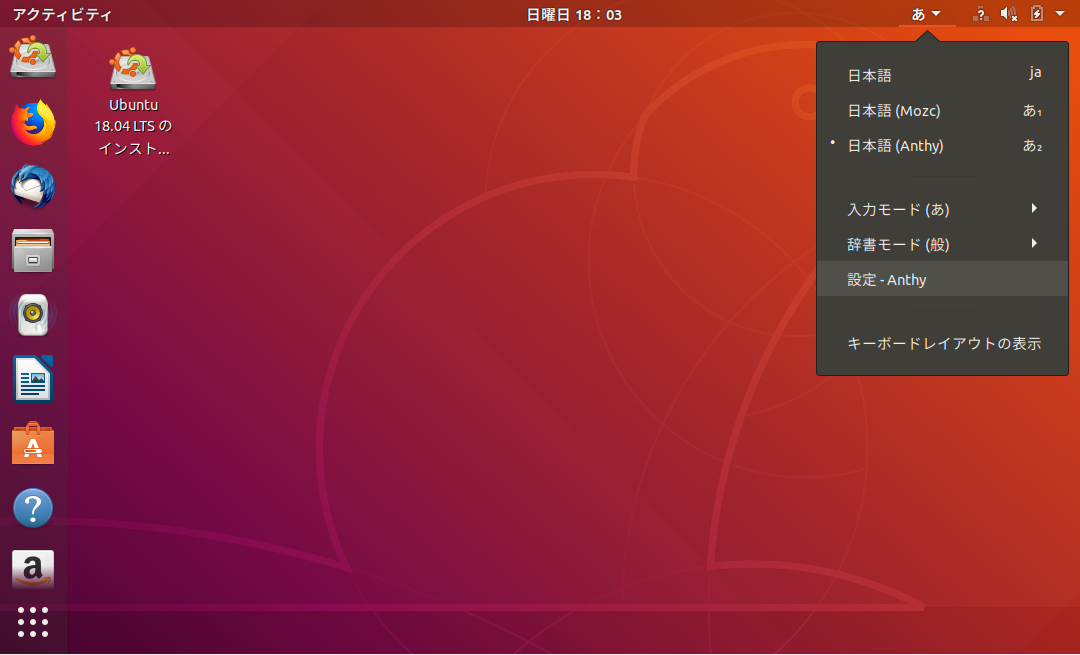Choose 日本語 ja keyboard layout
The height and width of the screenshot is (655, 1080).
coord(869,75)
